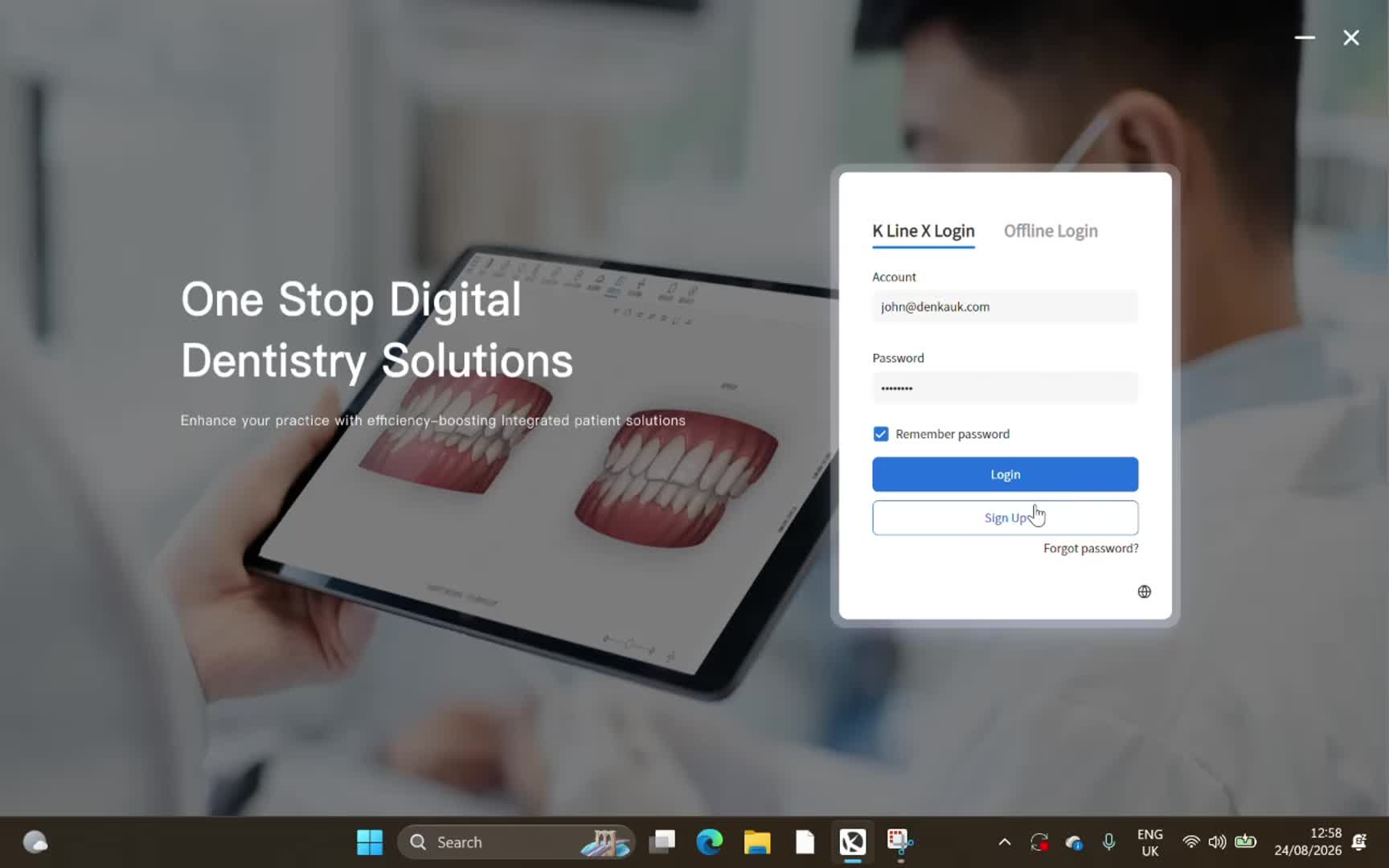This screenshot has width=1389, height=868.
Task: Close the login window
Action: [x=1351, y=37]
